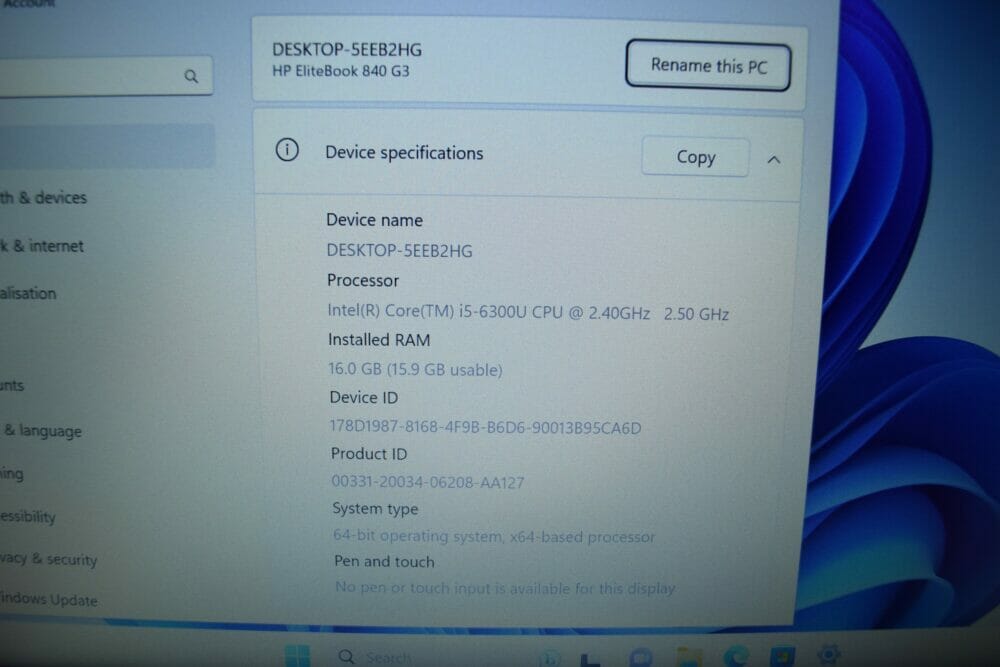Select the Product ID value 00331-20034-06208-AA127

tap(428, 482)
